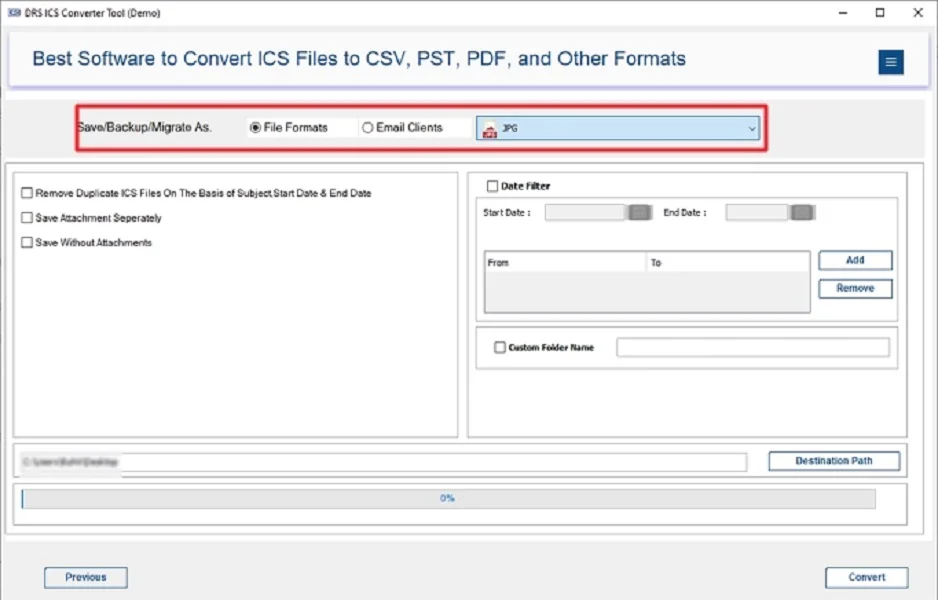Viewport: 938px width, 600px height.
Task: Open the blue hamburger menu icon
Action: pyautogui.click(x=891, y=62)
